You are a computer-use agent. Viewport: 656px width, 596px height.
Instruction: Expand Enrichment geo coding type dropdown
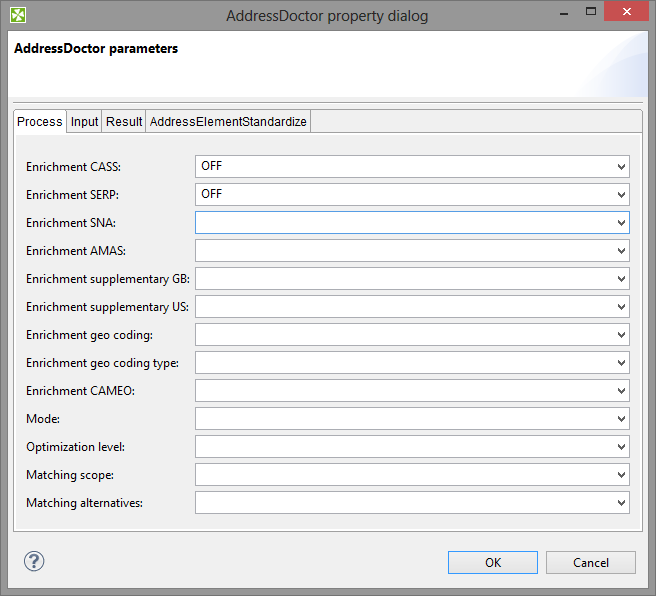pyautogui.click(x=621, y=362)
